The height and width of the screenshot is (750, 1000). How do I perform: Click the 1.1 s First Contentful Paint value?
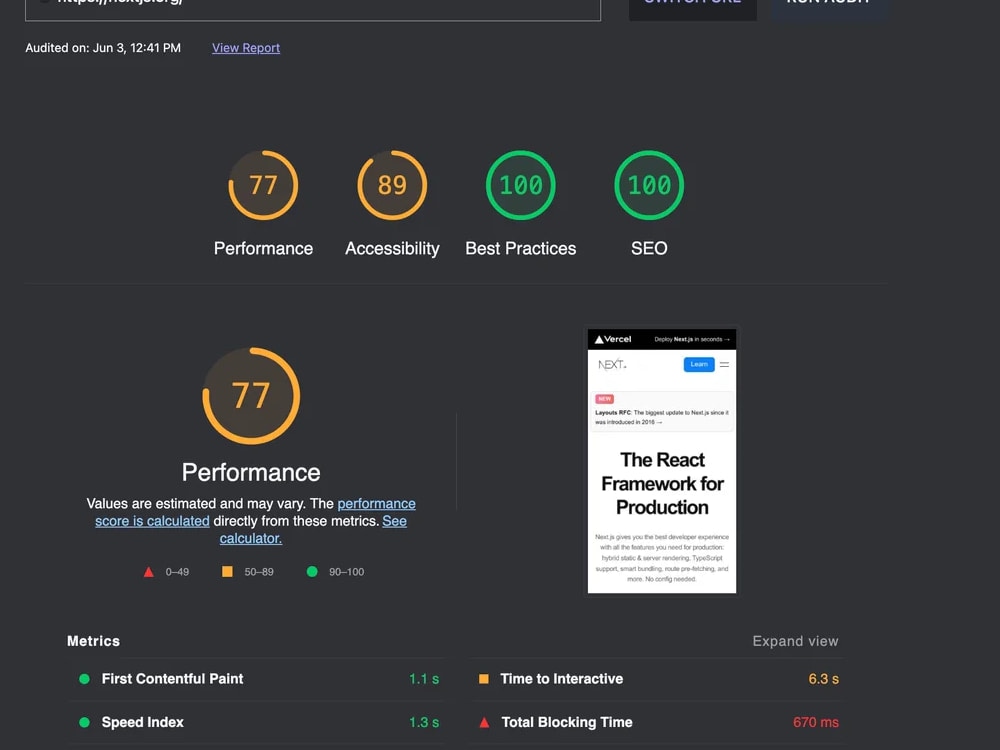tap(424, 679)
